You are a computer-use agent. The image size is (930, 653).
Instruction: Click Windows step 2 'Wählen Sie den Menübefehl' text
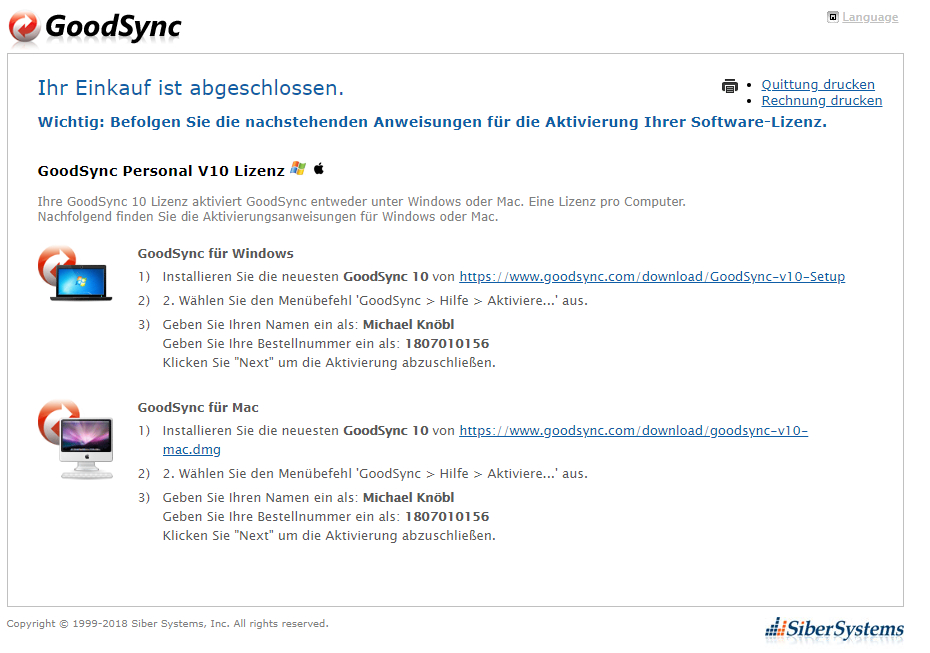[x=375, y=301]
